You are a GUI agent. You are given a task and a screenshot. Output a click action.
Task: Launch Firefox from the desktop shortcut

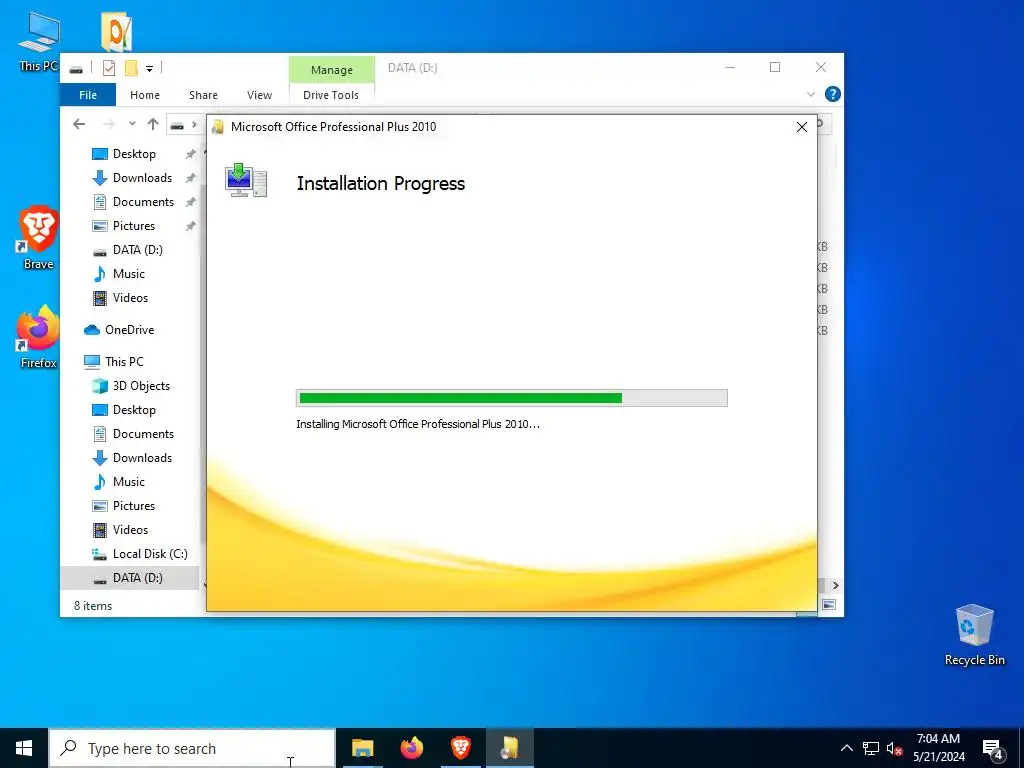pyautogui.click(x=39, y=338)
